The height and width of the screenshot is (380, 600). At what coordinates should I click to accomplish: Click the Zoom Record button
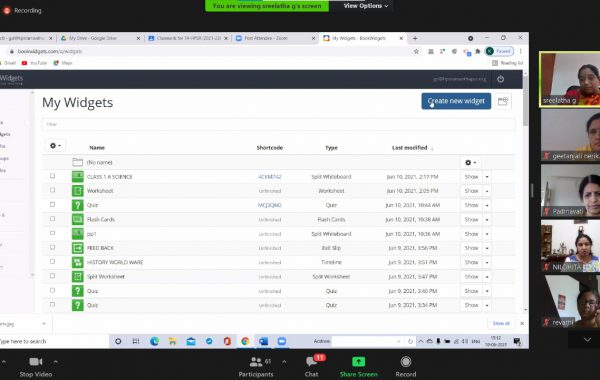tap(406, 367)
